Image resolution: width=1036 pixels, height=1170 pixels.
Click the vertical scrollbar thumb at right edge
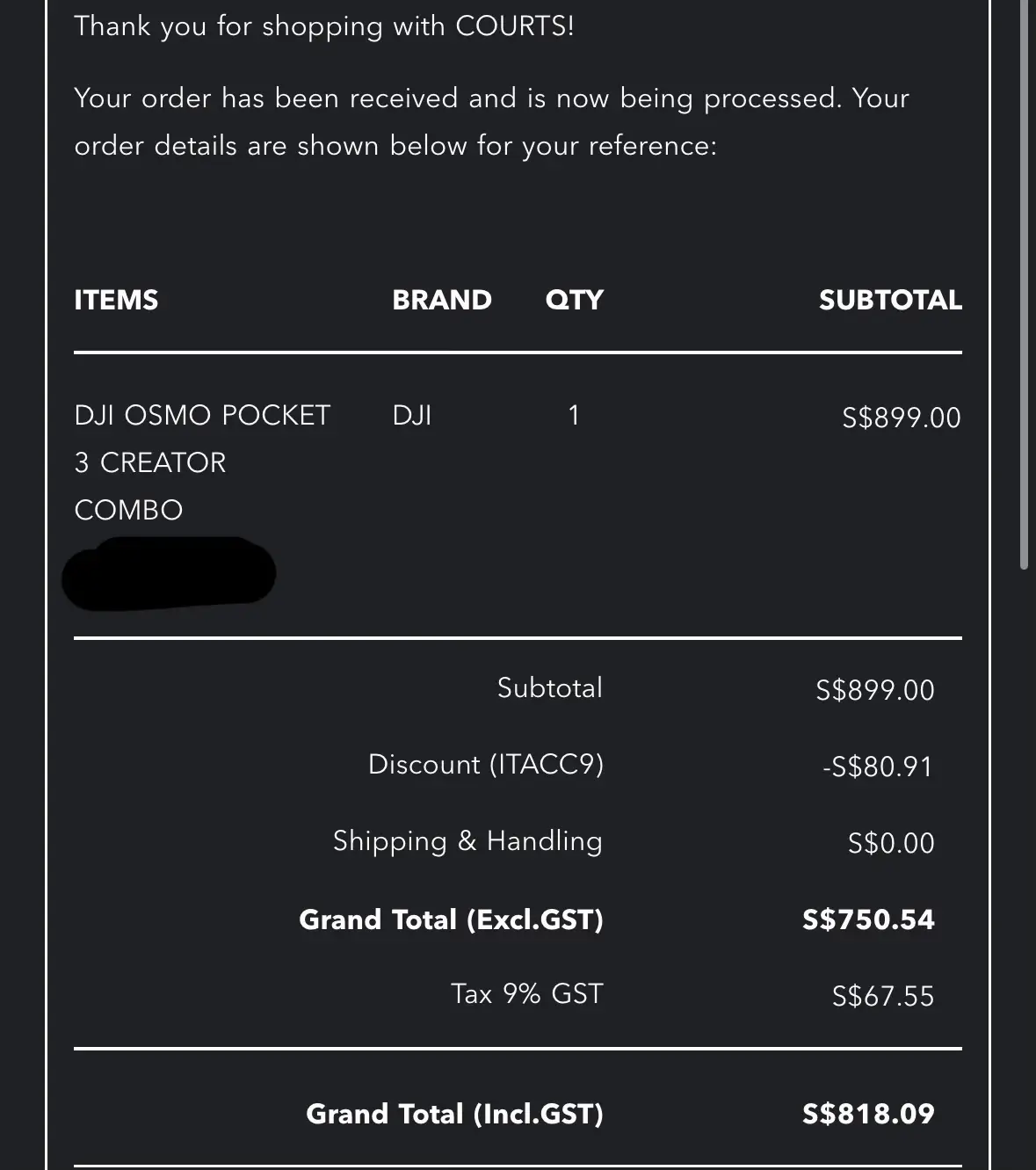tap(1024, 285)
